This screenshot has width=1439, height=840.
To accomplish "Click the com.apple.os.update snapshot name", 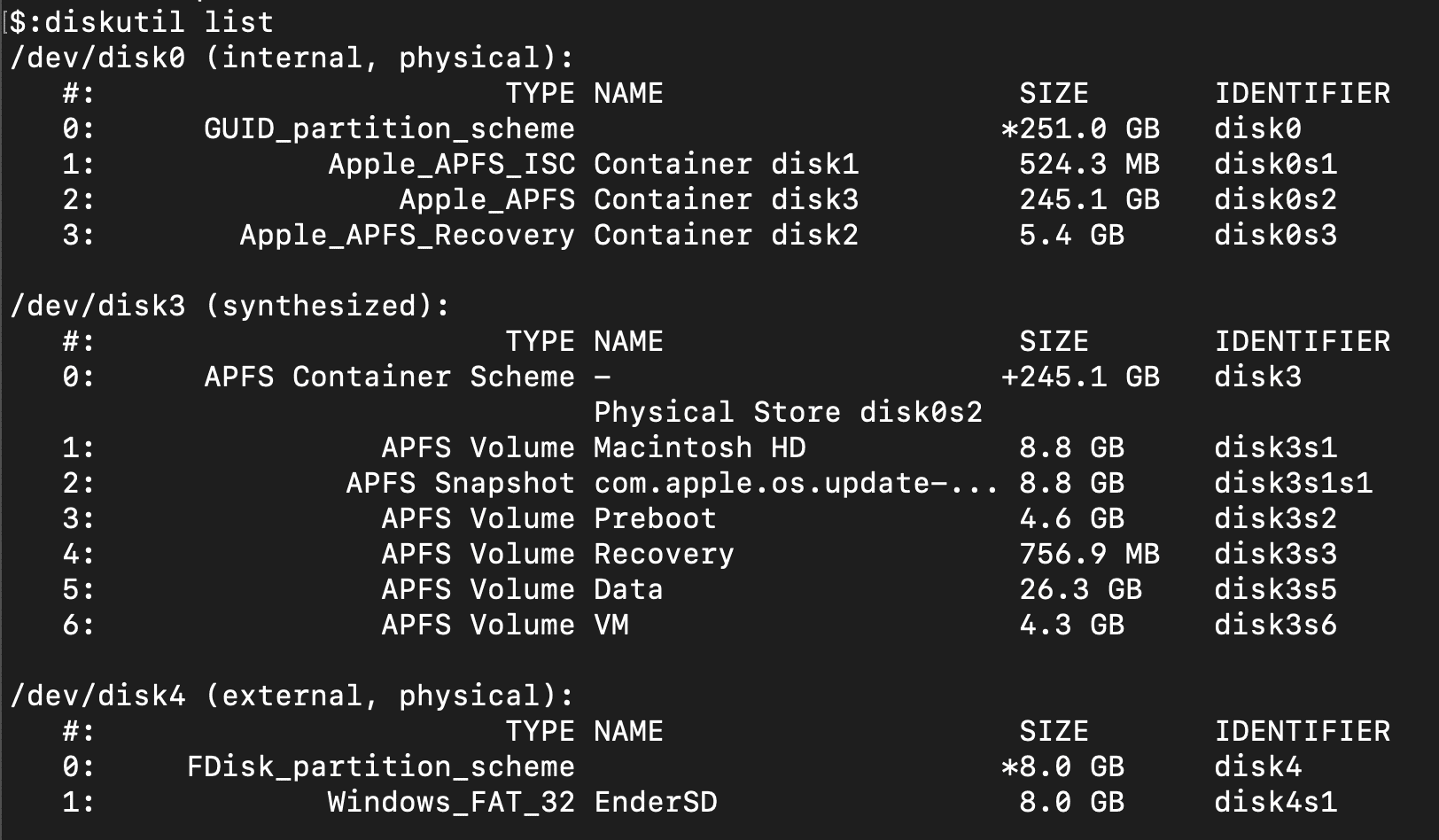I will pyautogui.click(x=796, y=483).
